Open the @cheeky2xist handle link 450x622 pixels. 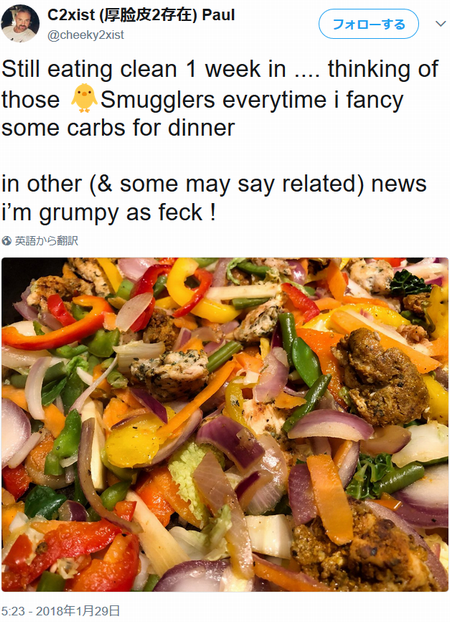click(86, 35)
